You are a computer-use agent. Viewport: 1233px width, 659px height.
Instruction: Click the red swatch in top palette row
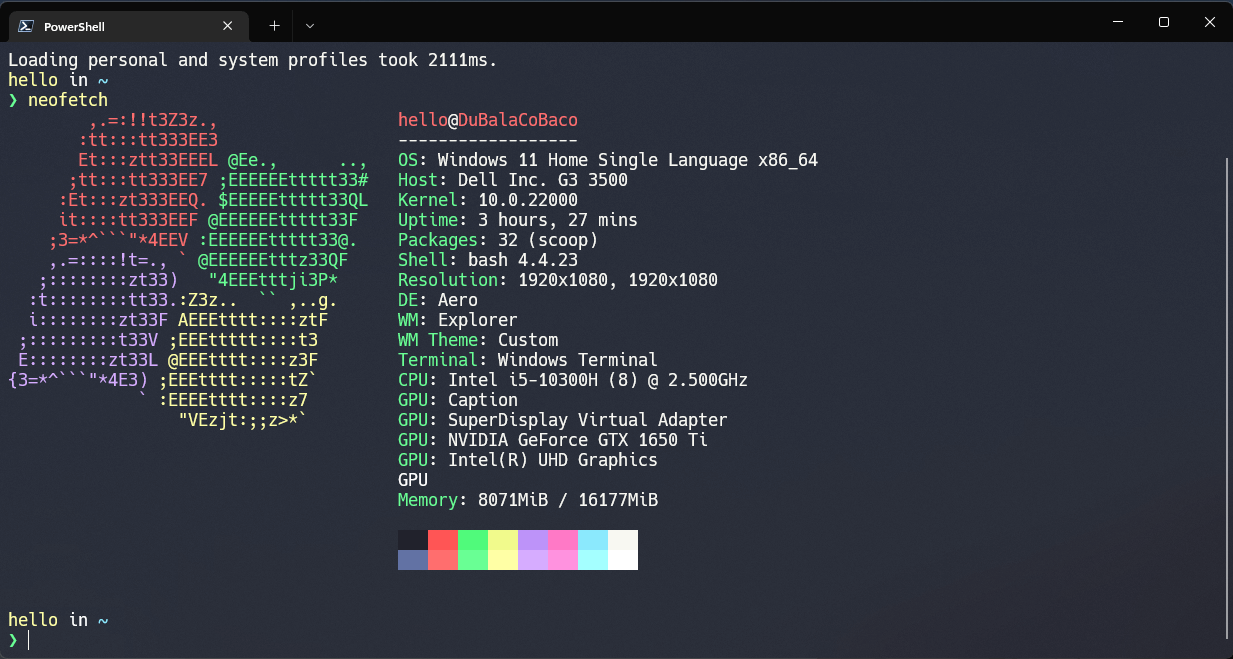(443, 540)
